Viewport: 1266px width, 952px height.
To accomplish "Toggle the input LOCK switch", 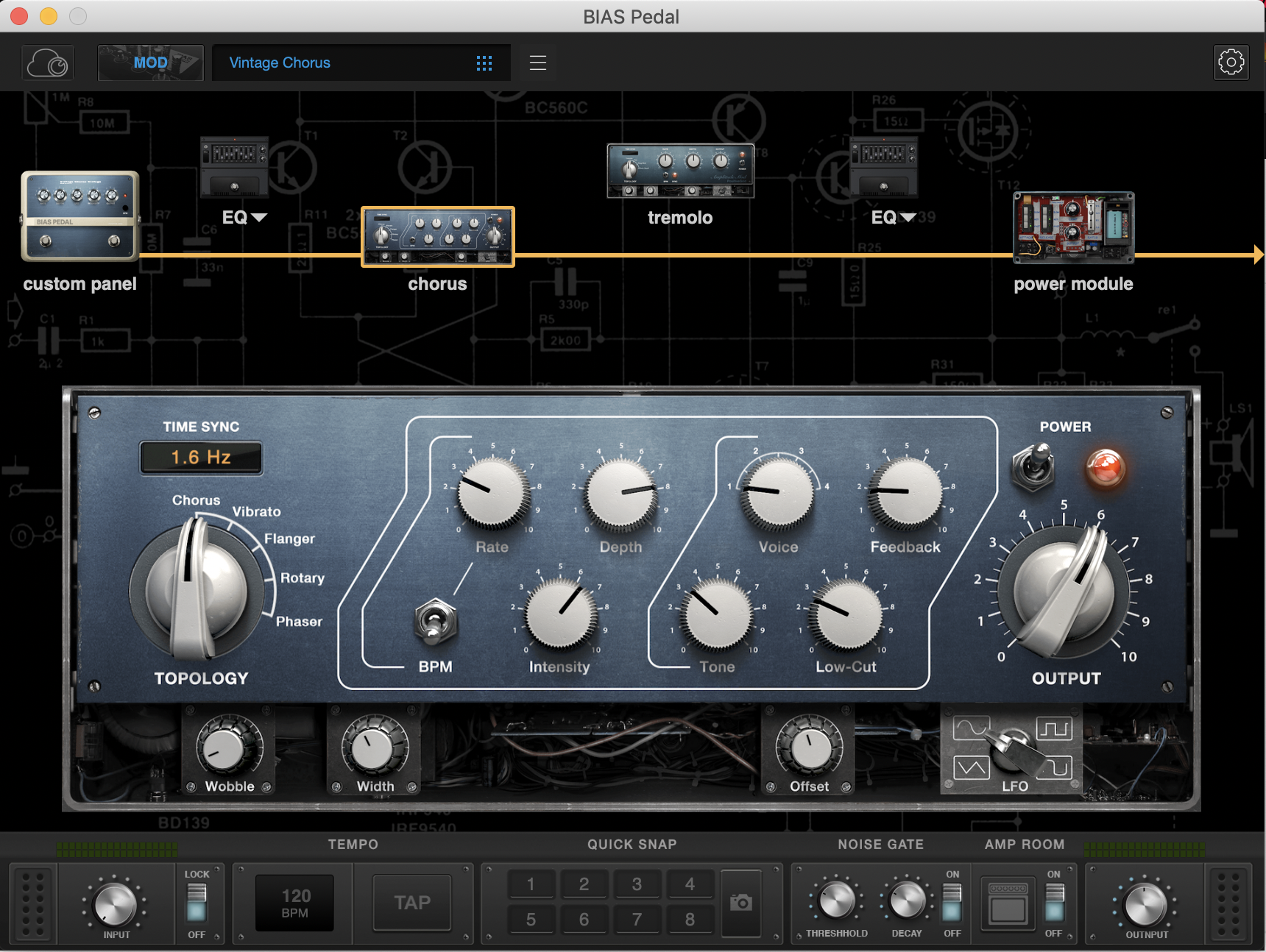I will (197, 903).
